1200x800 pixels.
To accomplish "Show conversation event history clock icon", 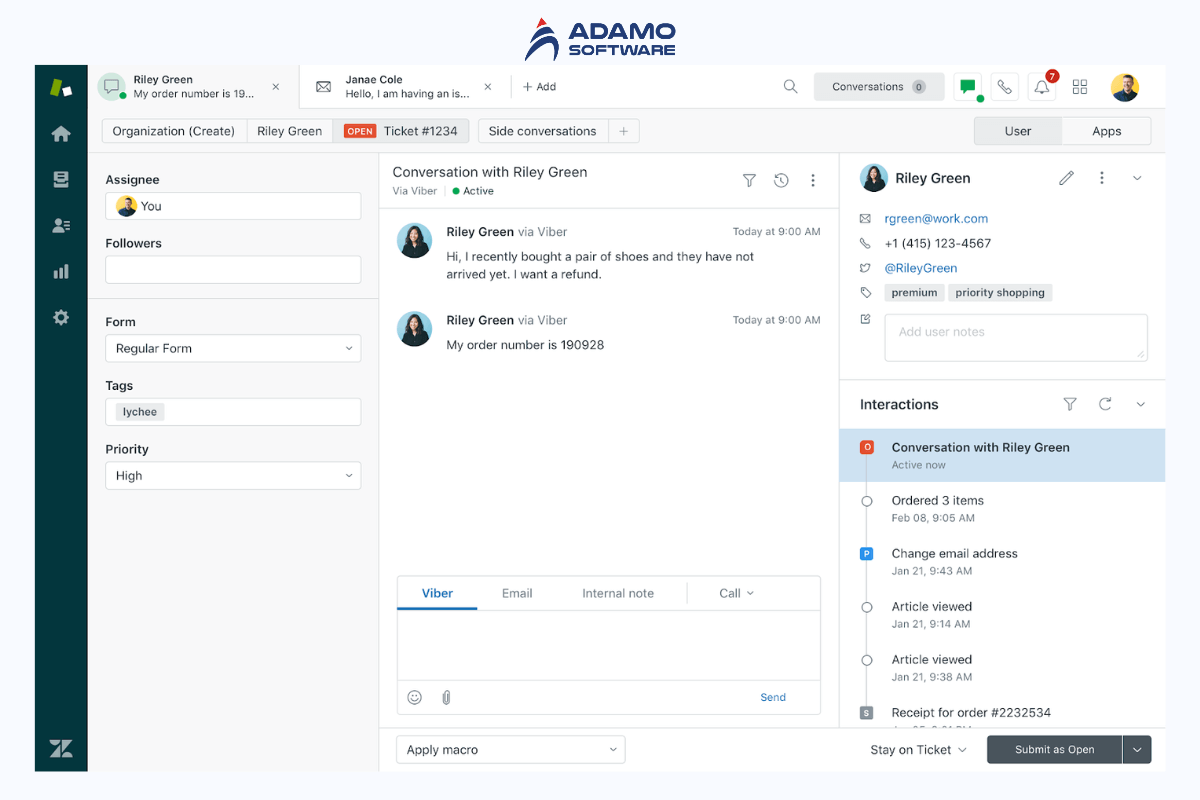I will point(781,180).
